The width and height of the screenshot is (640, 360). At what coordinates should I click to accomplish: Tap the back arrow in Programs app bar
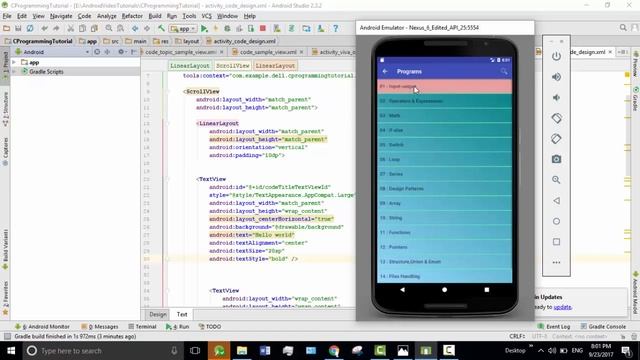tap(385, 71)
